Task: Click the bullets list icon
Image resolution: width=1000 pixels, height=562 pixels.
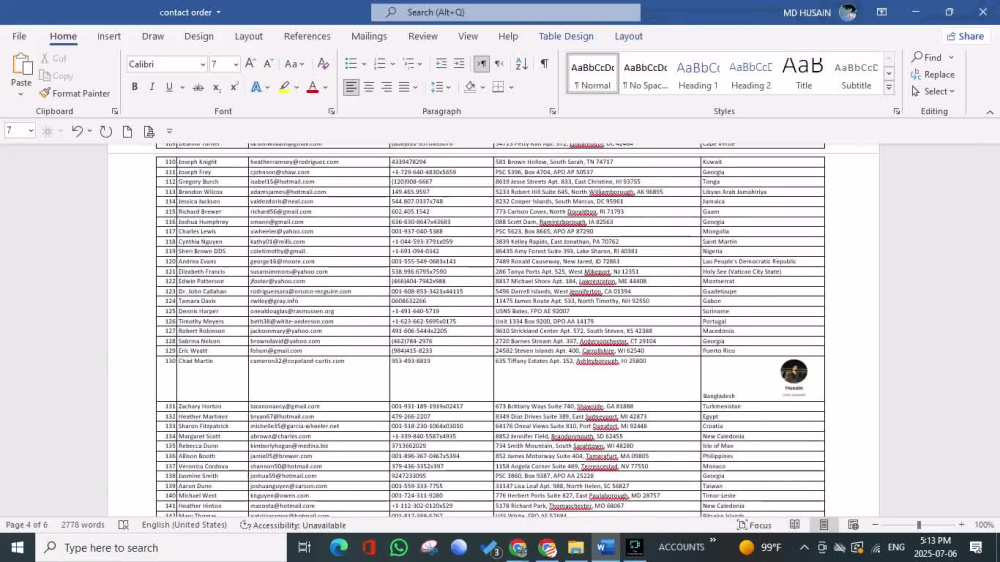Action: point(351,63)
